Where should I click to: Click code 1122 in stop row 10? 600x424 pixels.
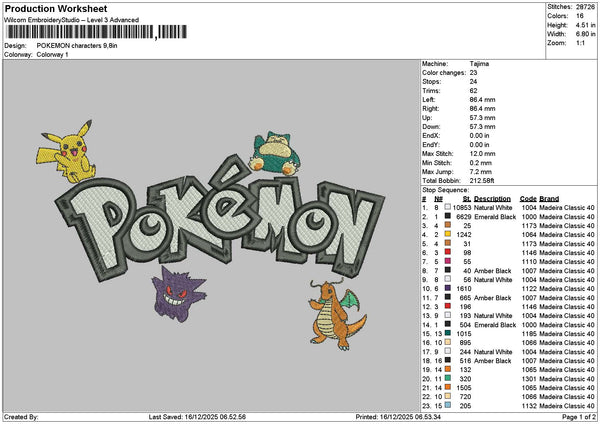point(529,289)
